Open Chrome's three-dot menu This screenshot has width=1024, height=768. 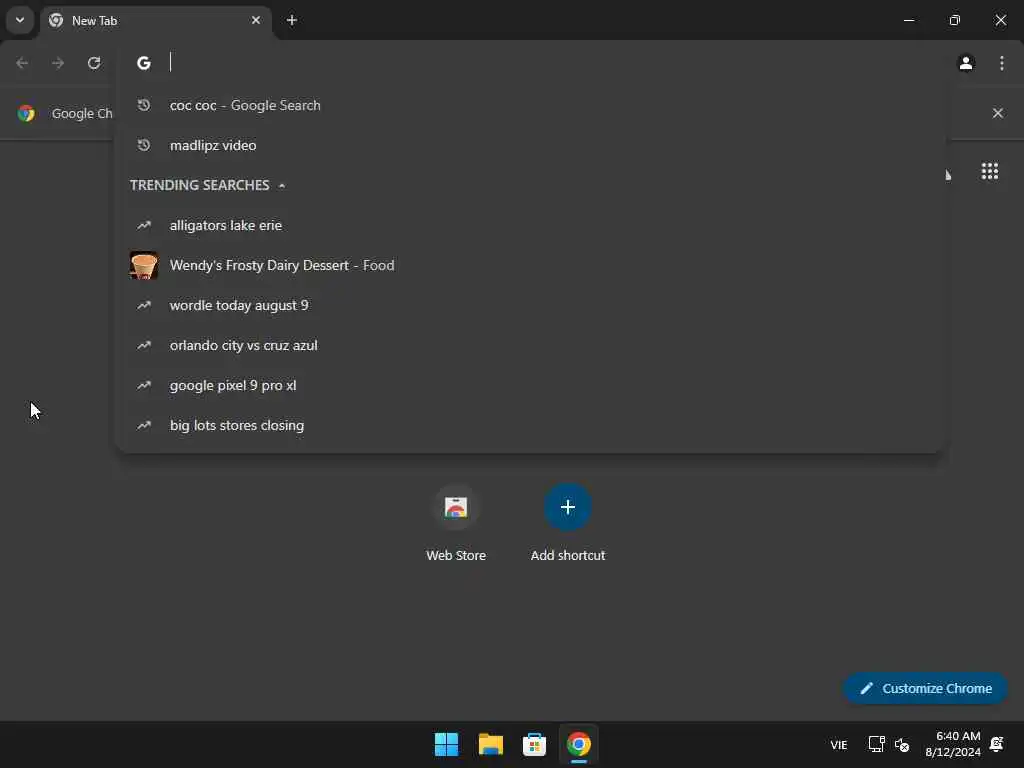coord(1001,63)
